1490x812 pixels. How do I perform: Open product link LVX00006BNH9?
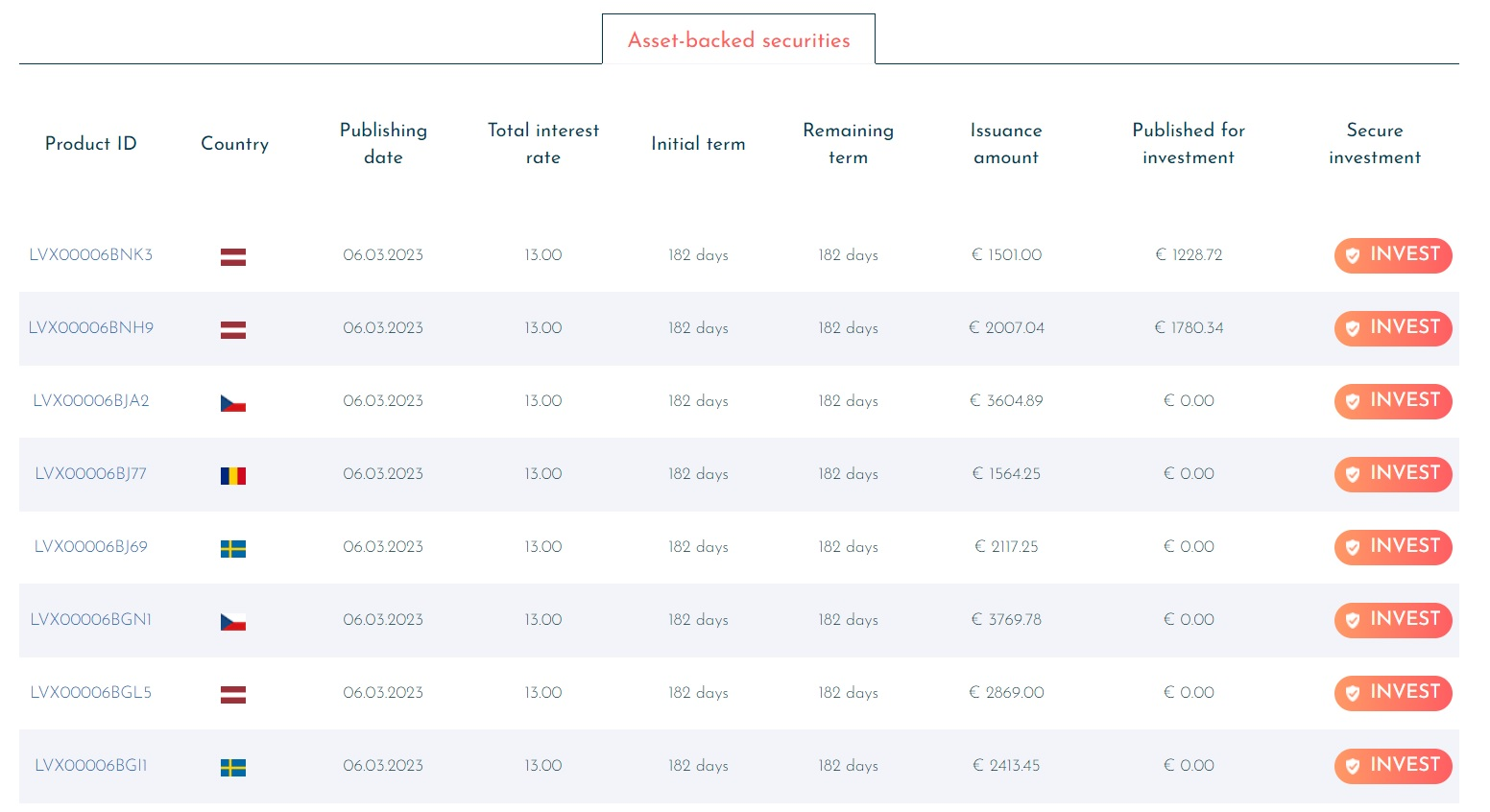91,328
